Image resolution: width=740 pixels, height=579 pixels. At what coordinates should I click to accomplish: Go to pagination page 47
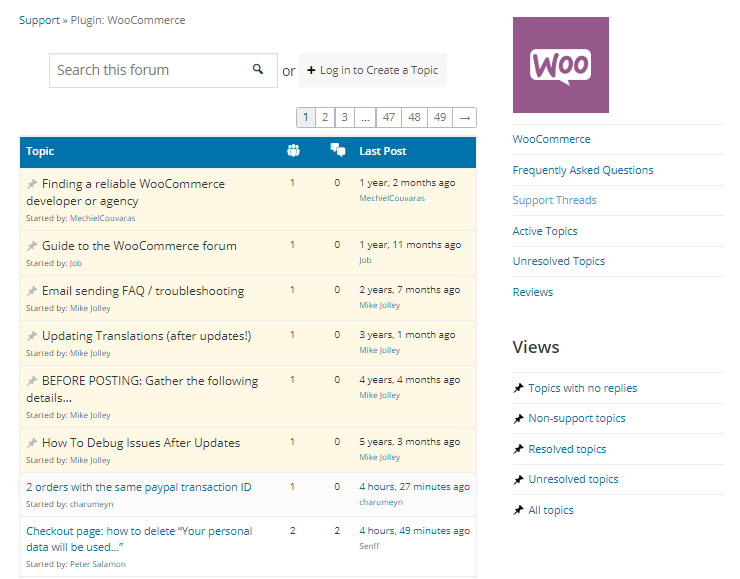pyautogui.click(x=389, y=117)
